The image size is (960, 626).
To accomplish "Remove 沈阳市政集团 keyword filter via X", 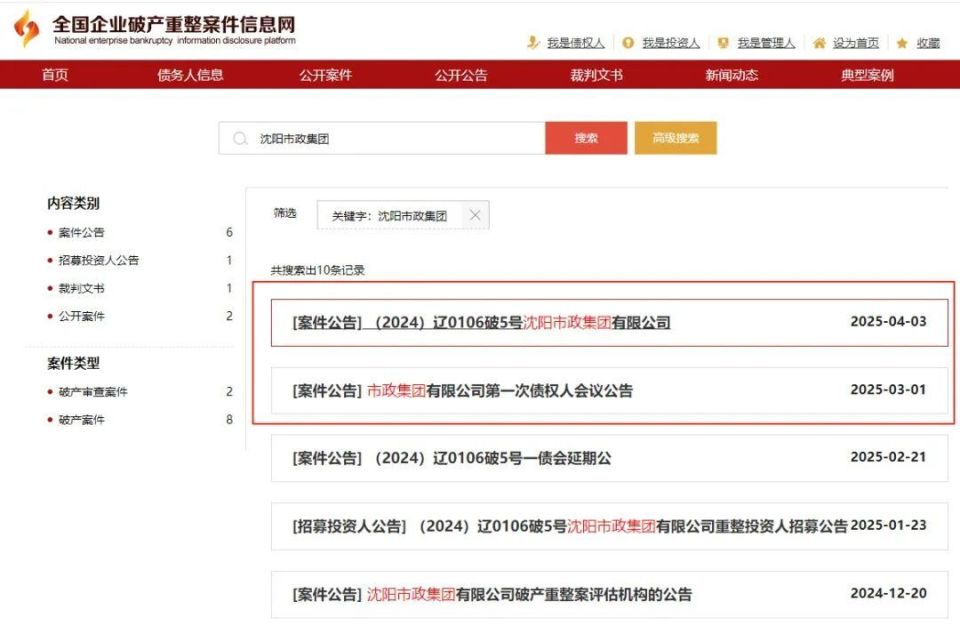I will (x=475, y=214).
